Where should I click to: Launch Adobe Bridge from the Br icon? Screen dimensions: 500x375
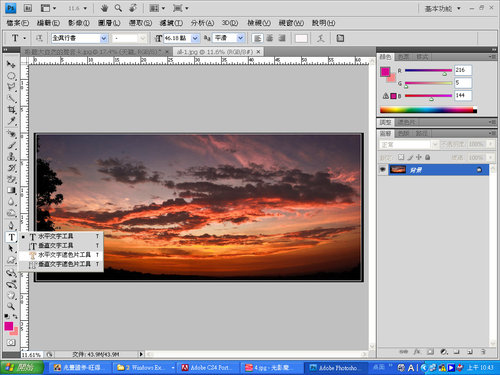click(x=28, y=8)
